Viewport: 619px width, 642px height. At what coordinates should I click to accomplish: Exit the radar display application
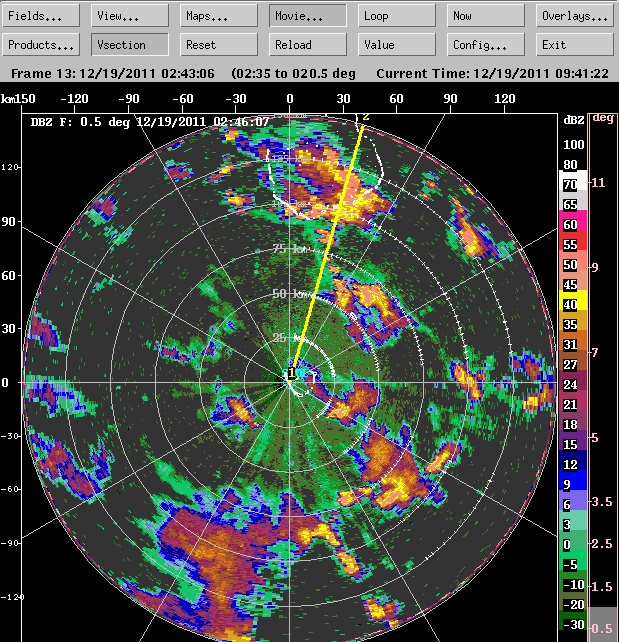(x=577, y=44)
